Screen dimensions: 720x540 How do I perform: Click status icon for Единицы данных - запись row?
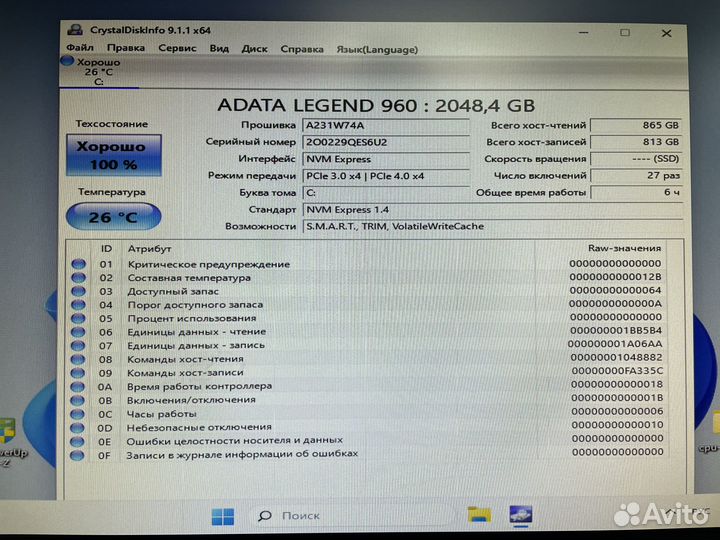(78, 345)
